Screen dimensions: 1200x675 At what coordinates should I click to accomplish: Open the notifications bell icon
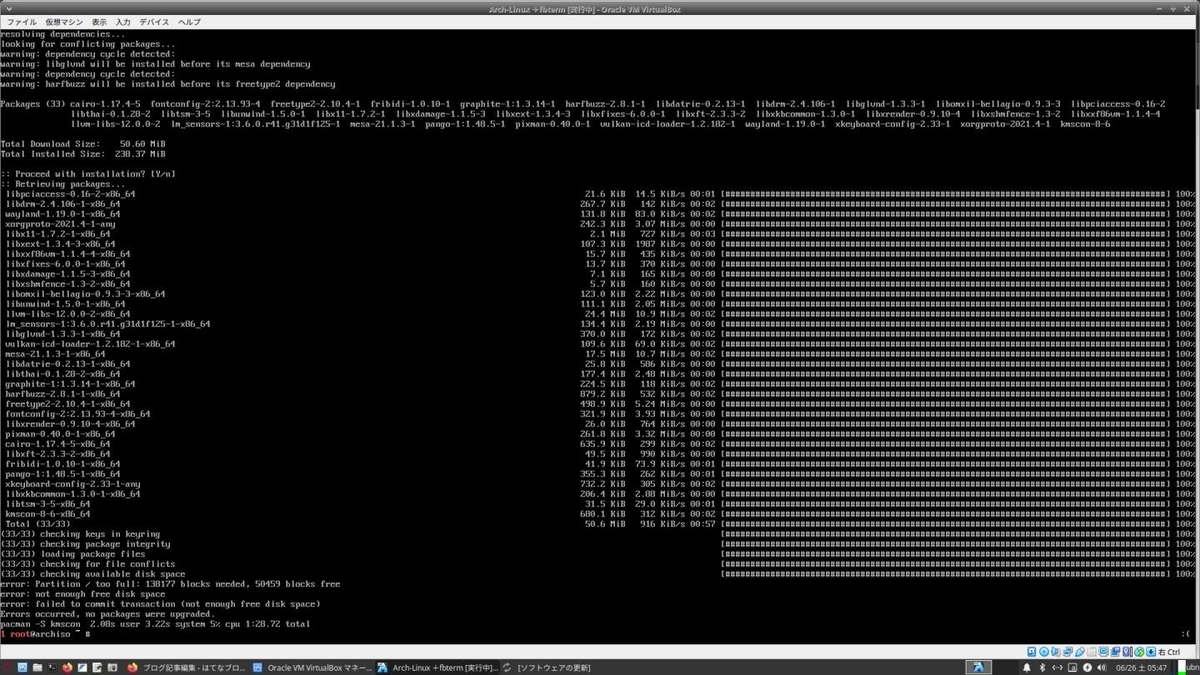click(1027, 667)
